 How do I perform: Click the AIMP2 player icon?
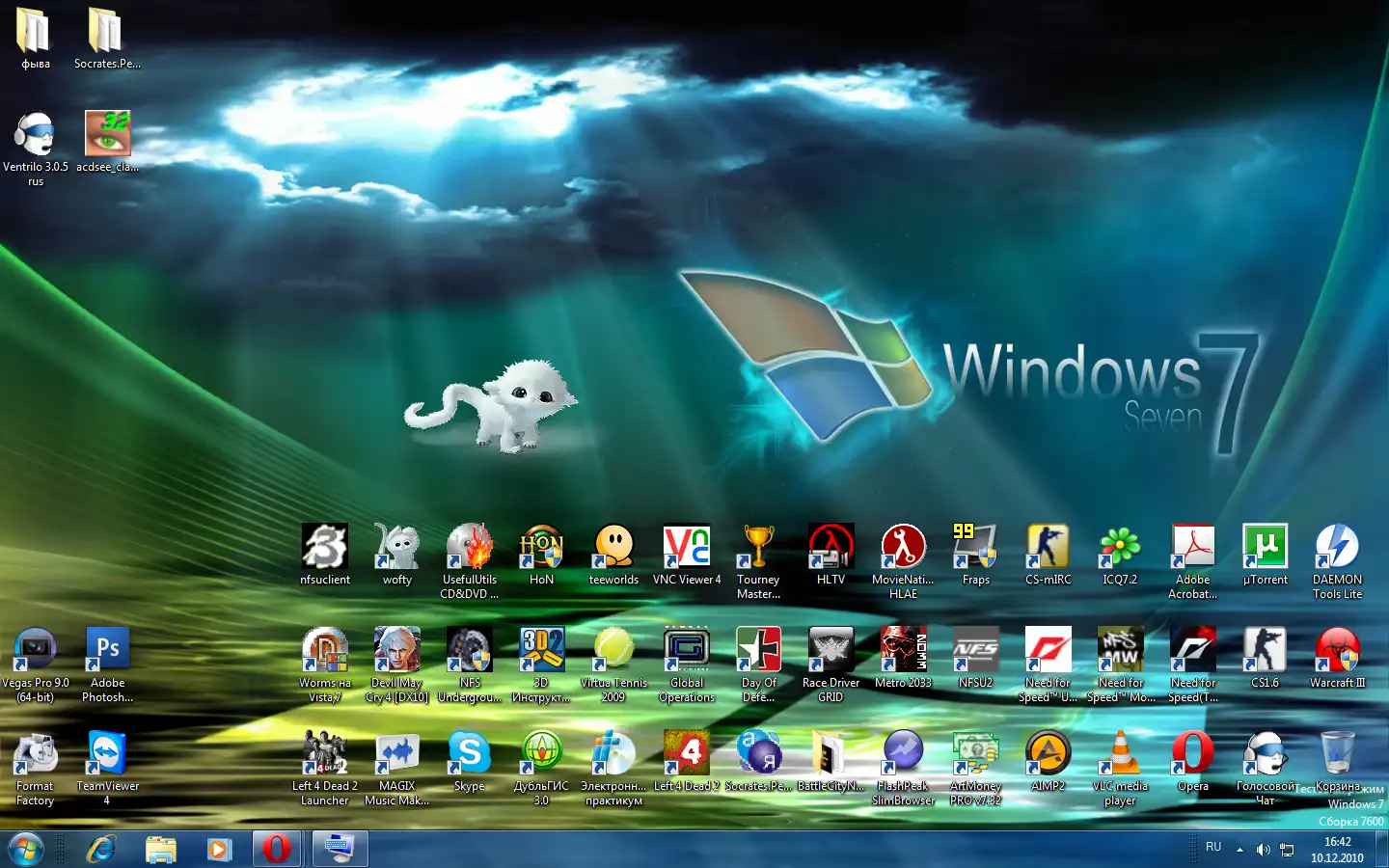click(1048, 753)
